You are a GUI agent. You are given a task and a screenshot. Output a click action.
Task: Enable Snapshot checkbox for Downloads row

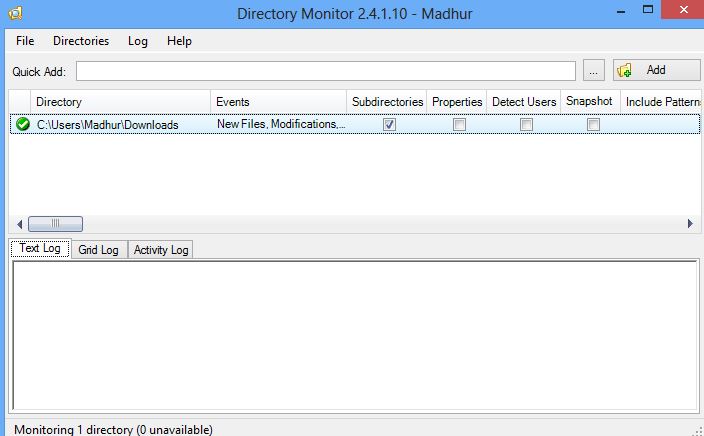point(593,124)
